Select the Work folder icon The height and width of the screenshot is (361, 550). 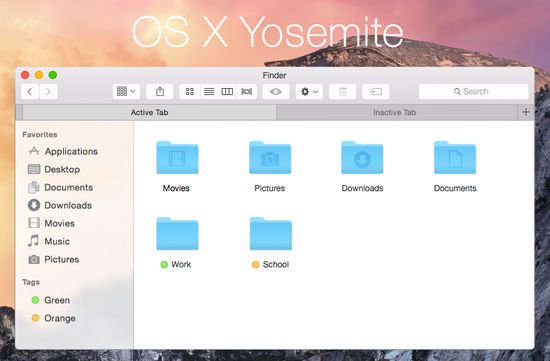pos(177,234)
